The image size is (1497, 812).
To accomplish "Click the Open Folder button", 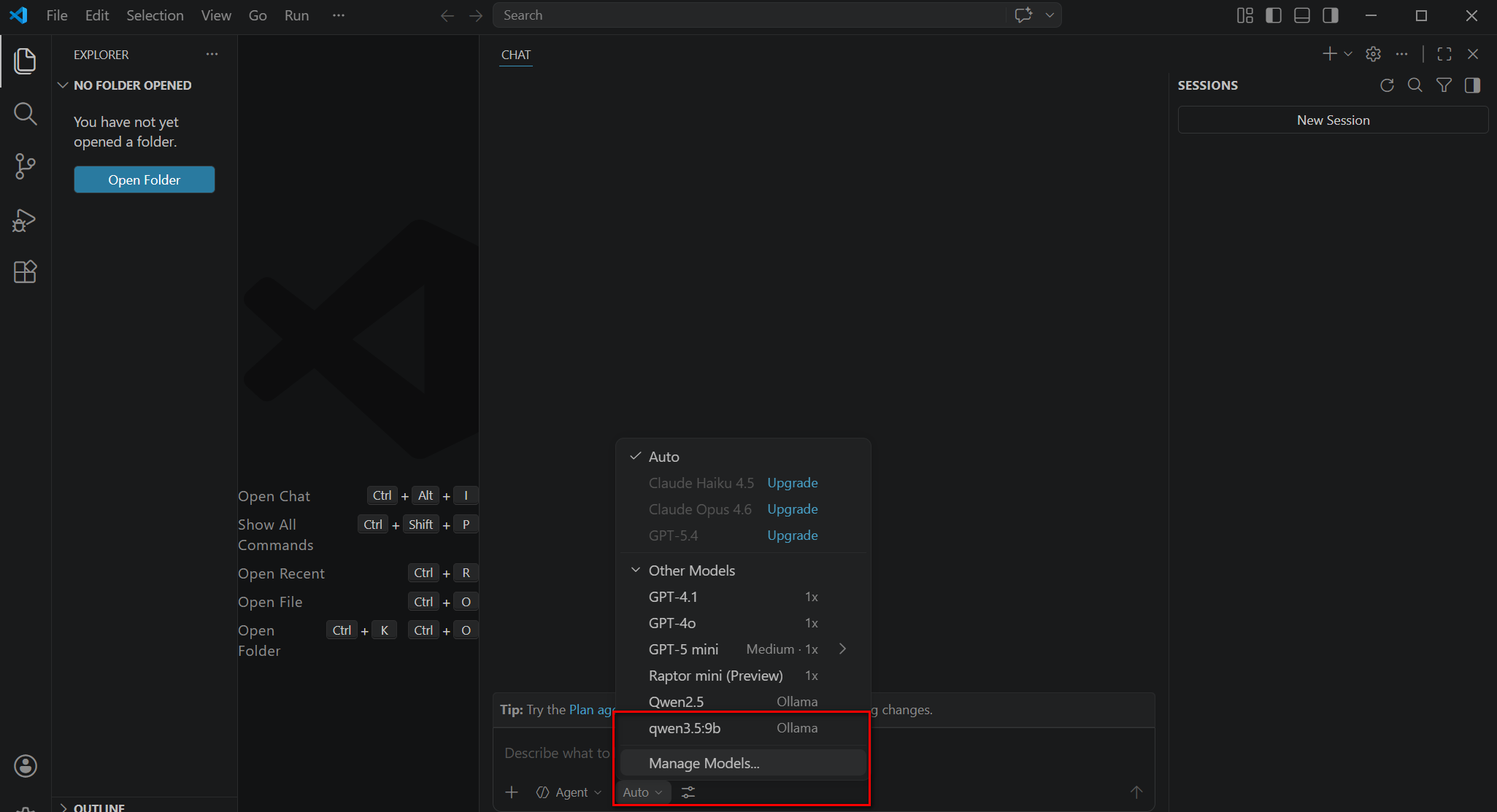I will [x=144, y=179].
